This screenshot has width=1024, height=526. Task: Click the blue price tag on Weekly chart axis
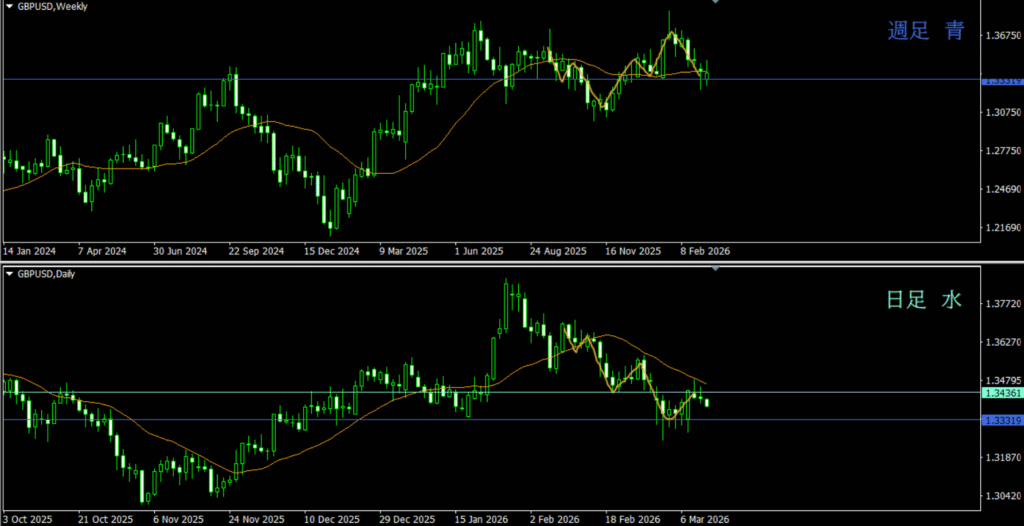pos(1002,80)
